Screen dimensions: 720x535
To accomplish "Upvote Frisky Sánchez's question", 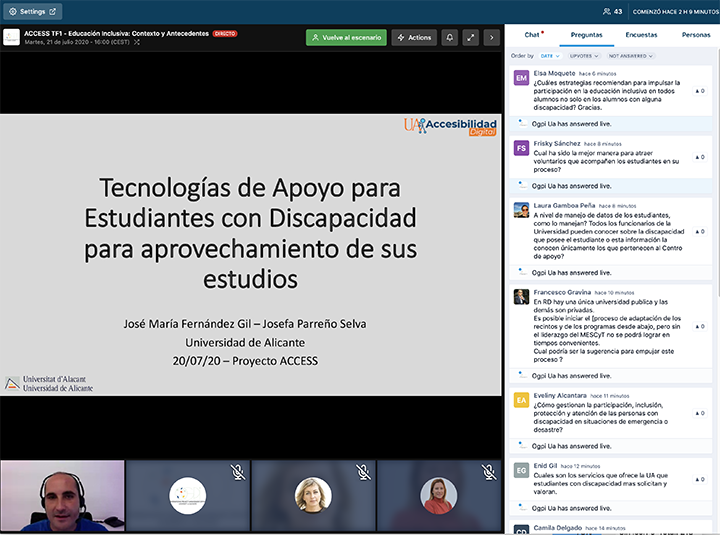I will point(700,157).
